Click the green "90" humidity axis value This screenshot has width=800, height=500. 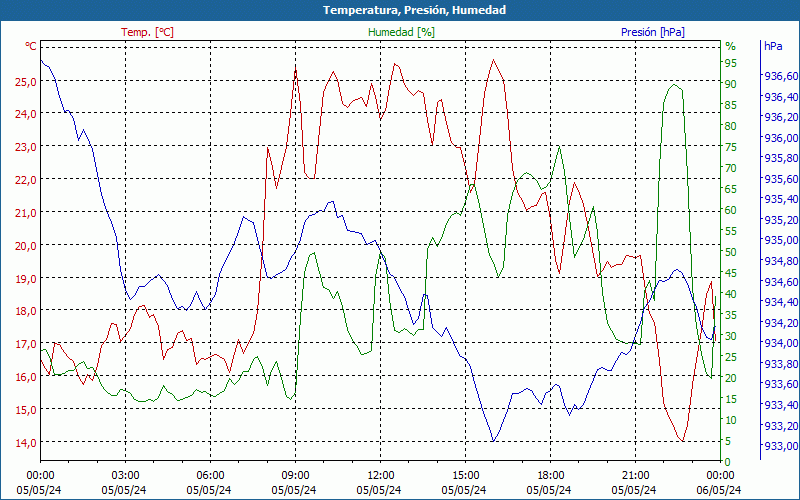[731, 84]
